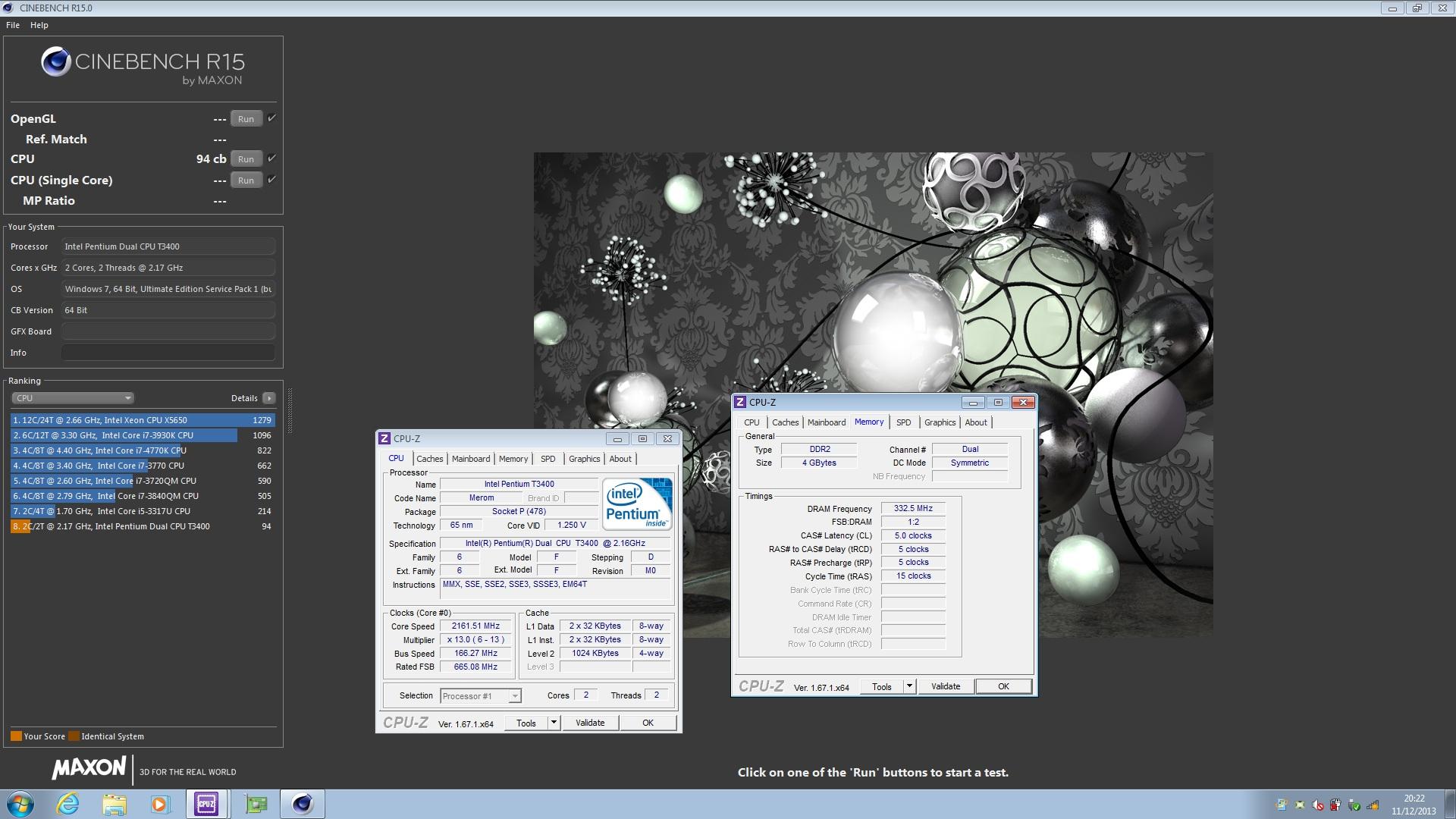Image resolution: width=1456 pixels, height=819 pixels.
Task: Click the Your Score orange legend swatch
Action: [16, 736]
